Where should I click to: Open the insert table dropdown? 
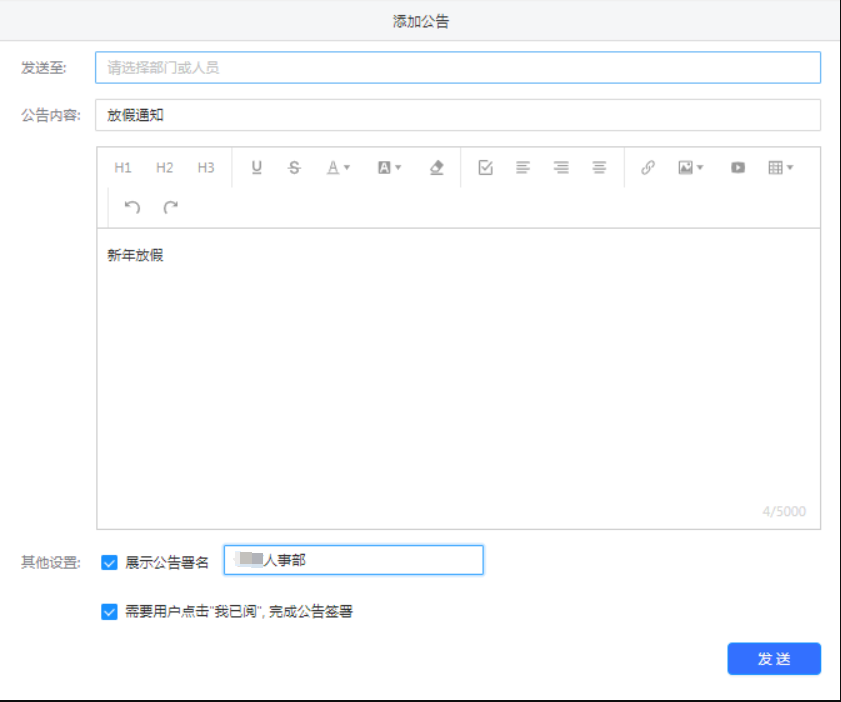click(x=780, y=168)
